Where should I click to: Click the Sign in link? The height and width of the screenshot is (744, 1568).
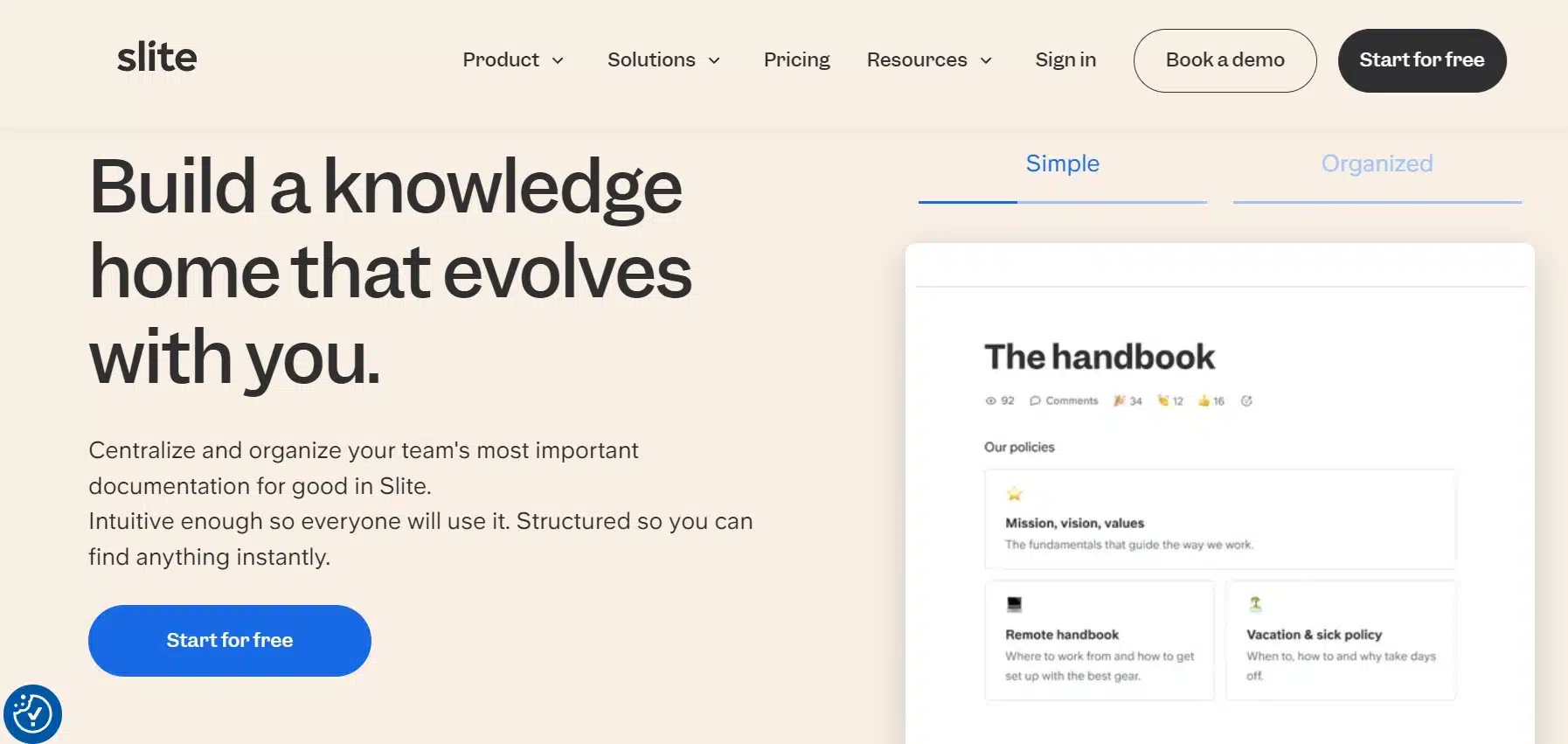point(1065,59)
